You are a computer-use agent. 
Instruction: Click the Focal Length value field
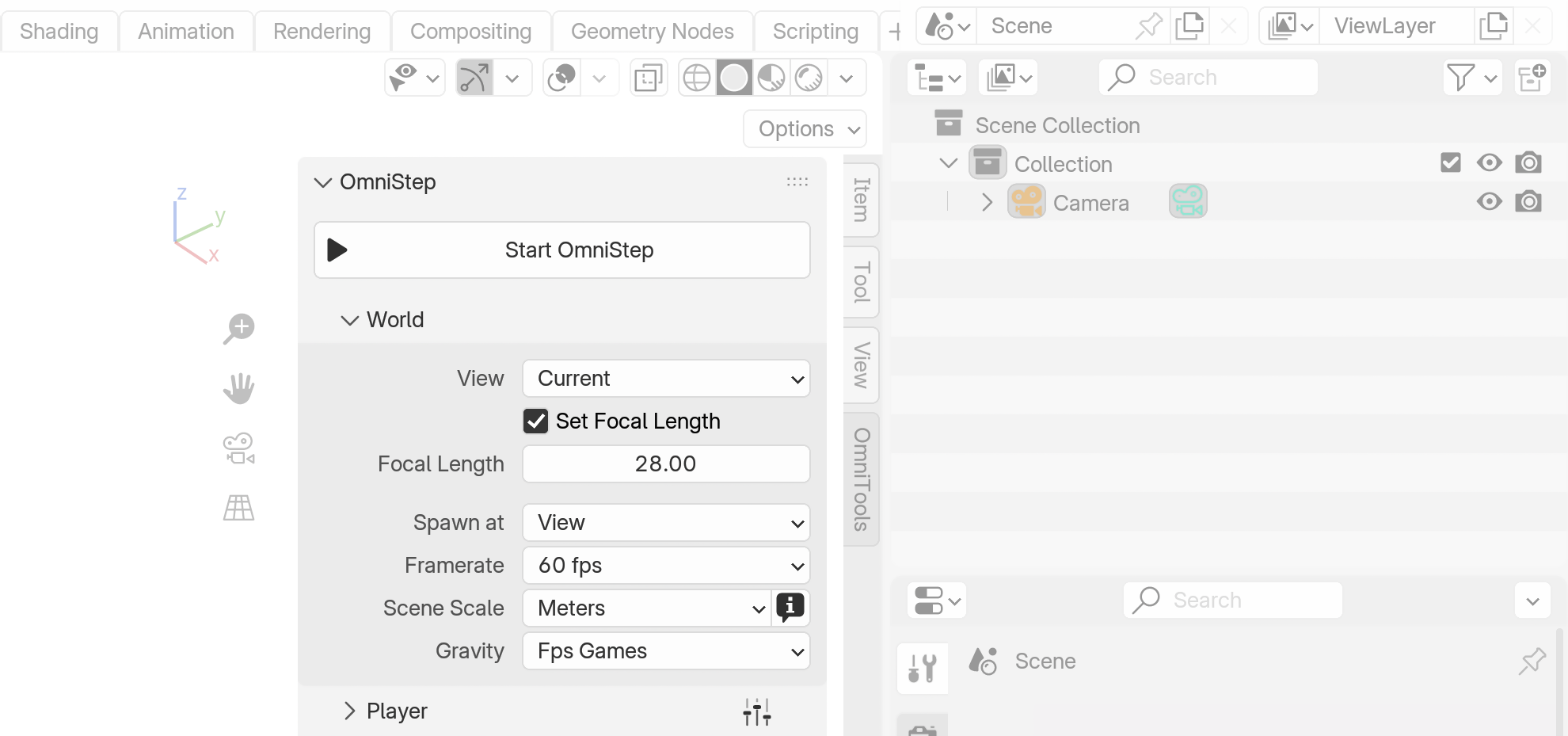click(666, 464)
